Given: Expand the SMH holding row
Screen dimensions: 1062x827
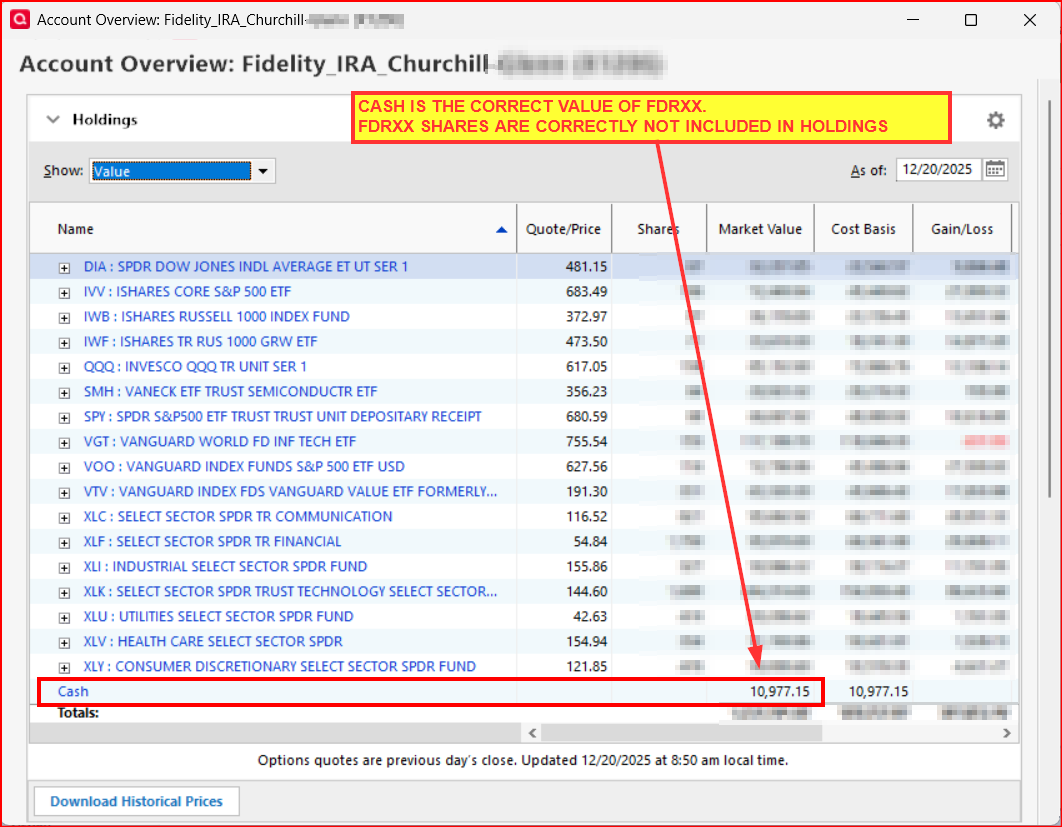Looking at the screenshot, I should click(64, 394).
